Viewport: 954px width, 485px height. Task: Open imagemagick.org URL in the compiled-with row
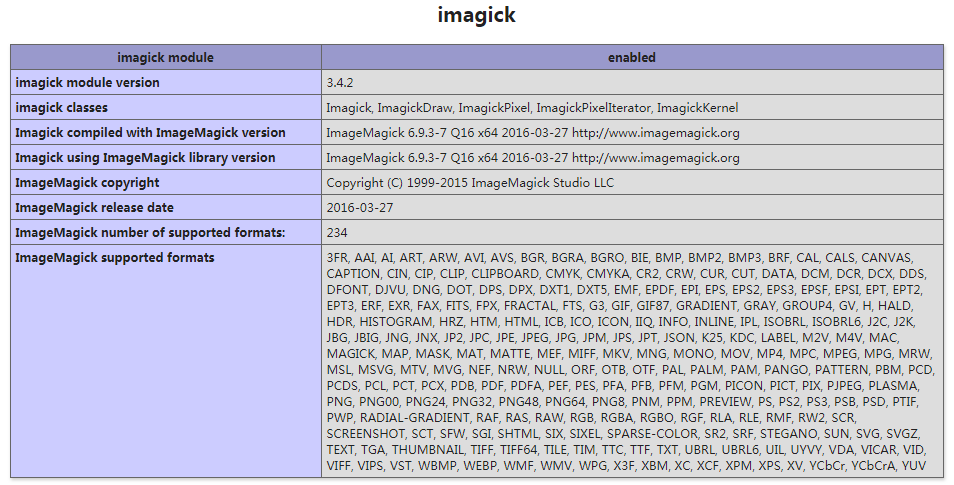[655, 133]
